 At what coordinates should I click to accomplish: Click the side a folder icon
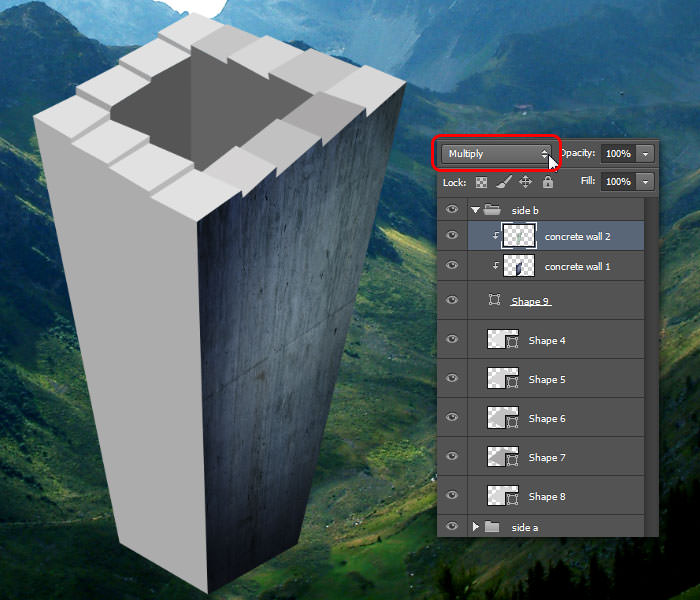492,527
